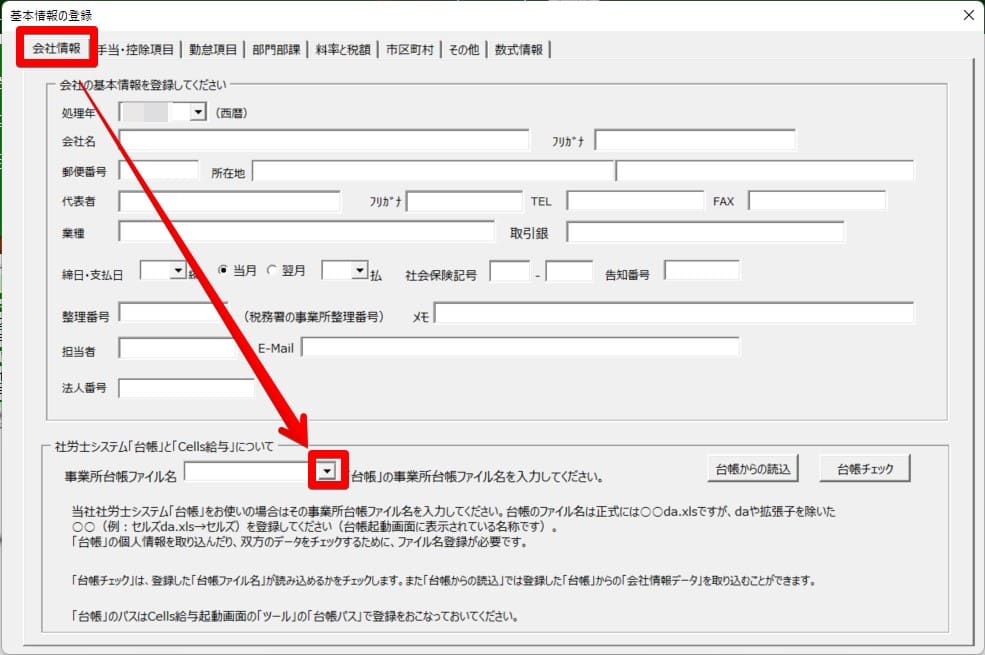Screen dimensions: 985x655
Task: Click the 台帳からの読込 button
Action: pos(752,468)
